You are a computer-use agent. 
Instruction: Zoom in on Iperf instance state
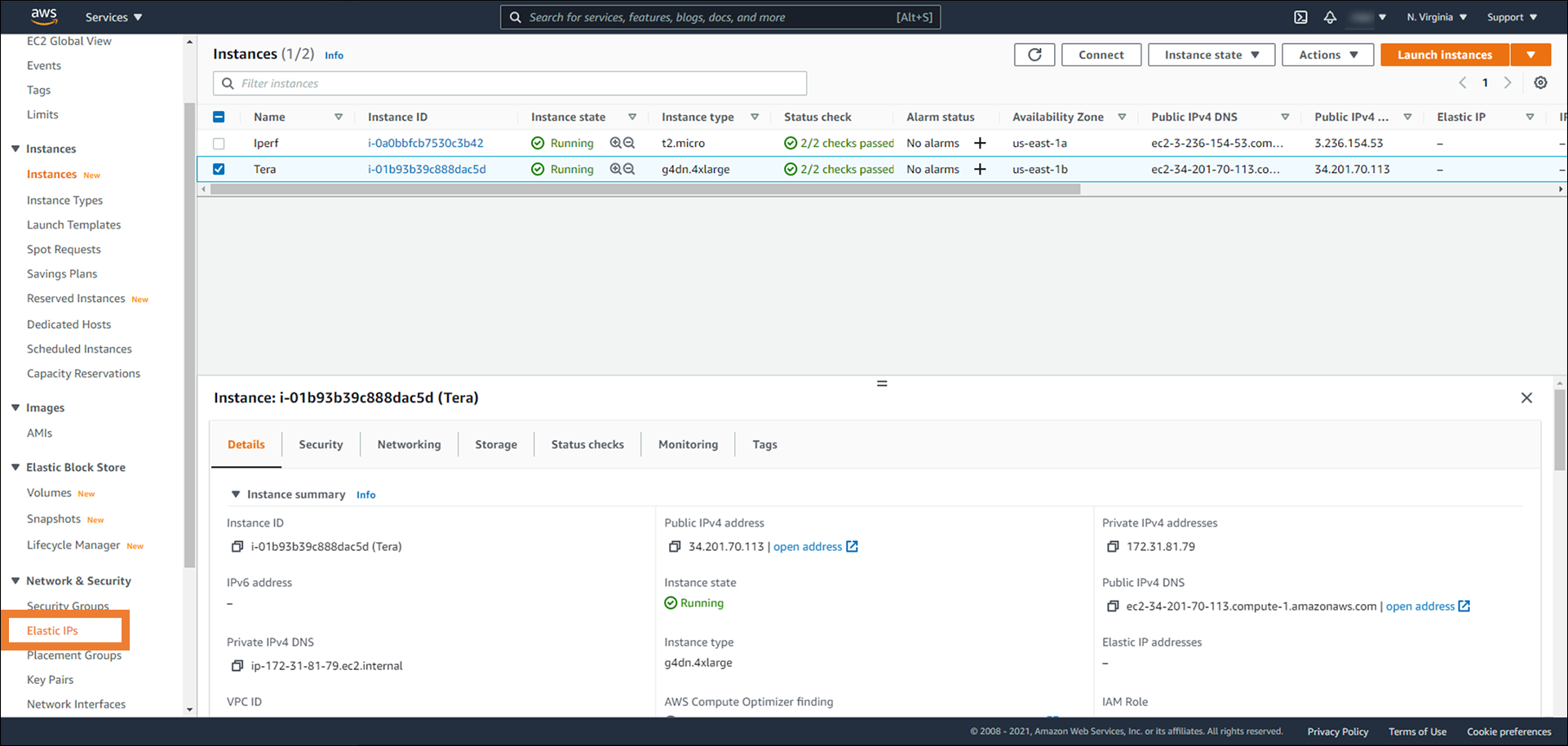[x=616, y=143]
